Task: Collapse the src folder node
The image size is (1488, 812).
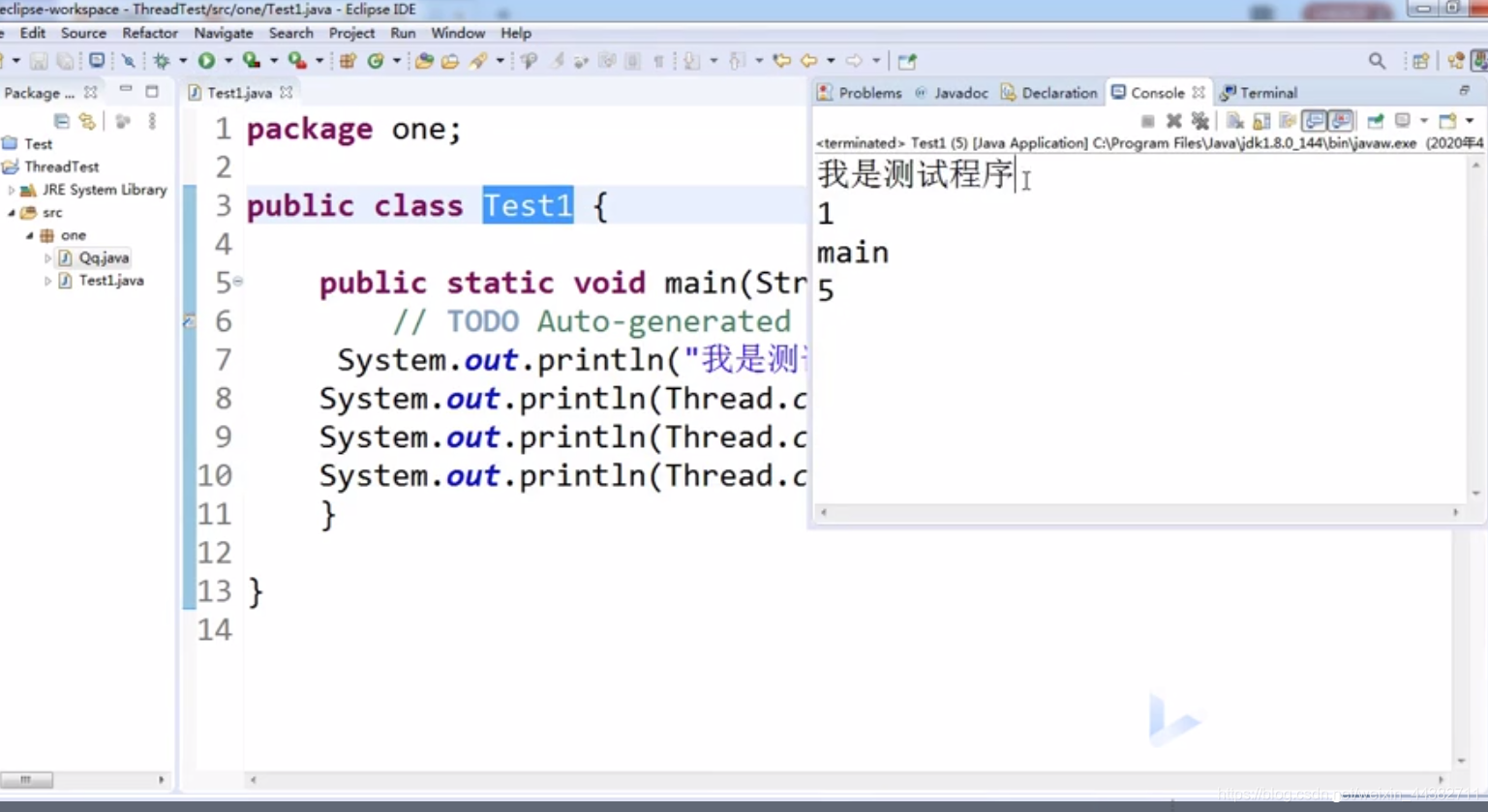Action: click(x=12, y=213)
